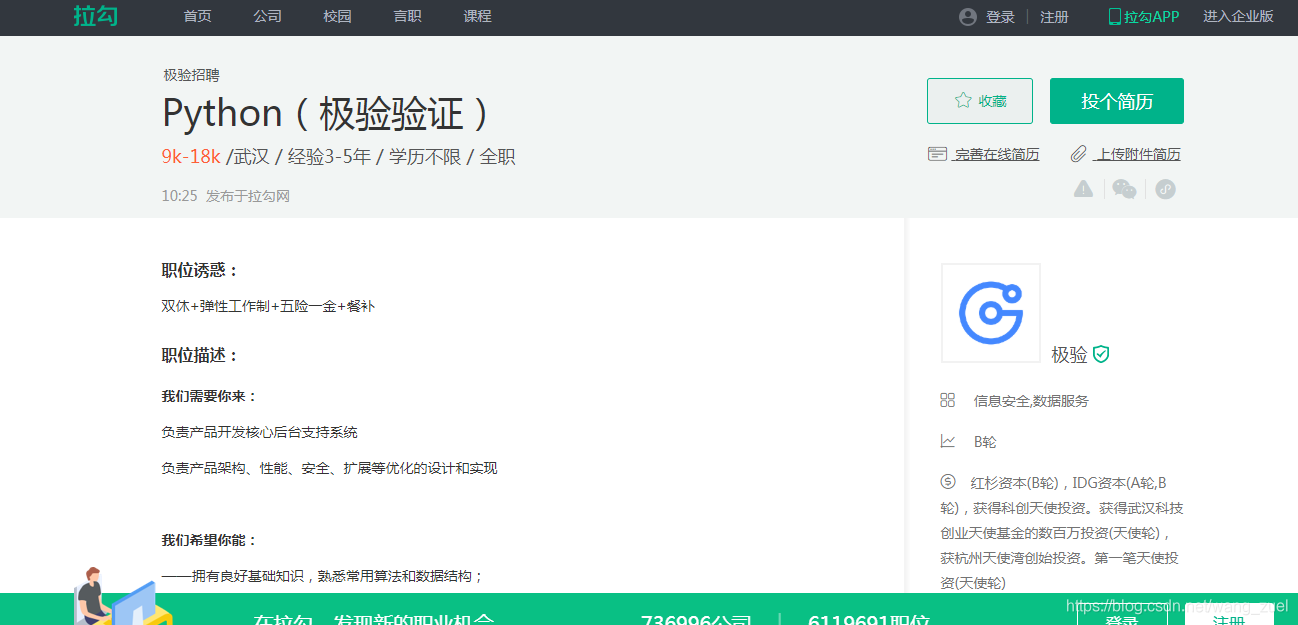Click the 登录 link in top bar

click(x=1000, y=17)
